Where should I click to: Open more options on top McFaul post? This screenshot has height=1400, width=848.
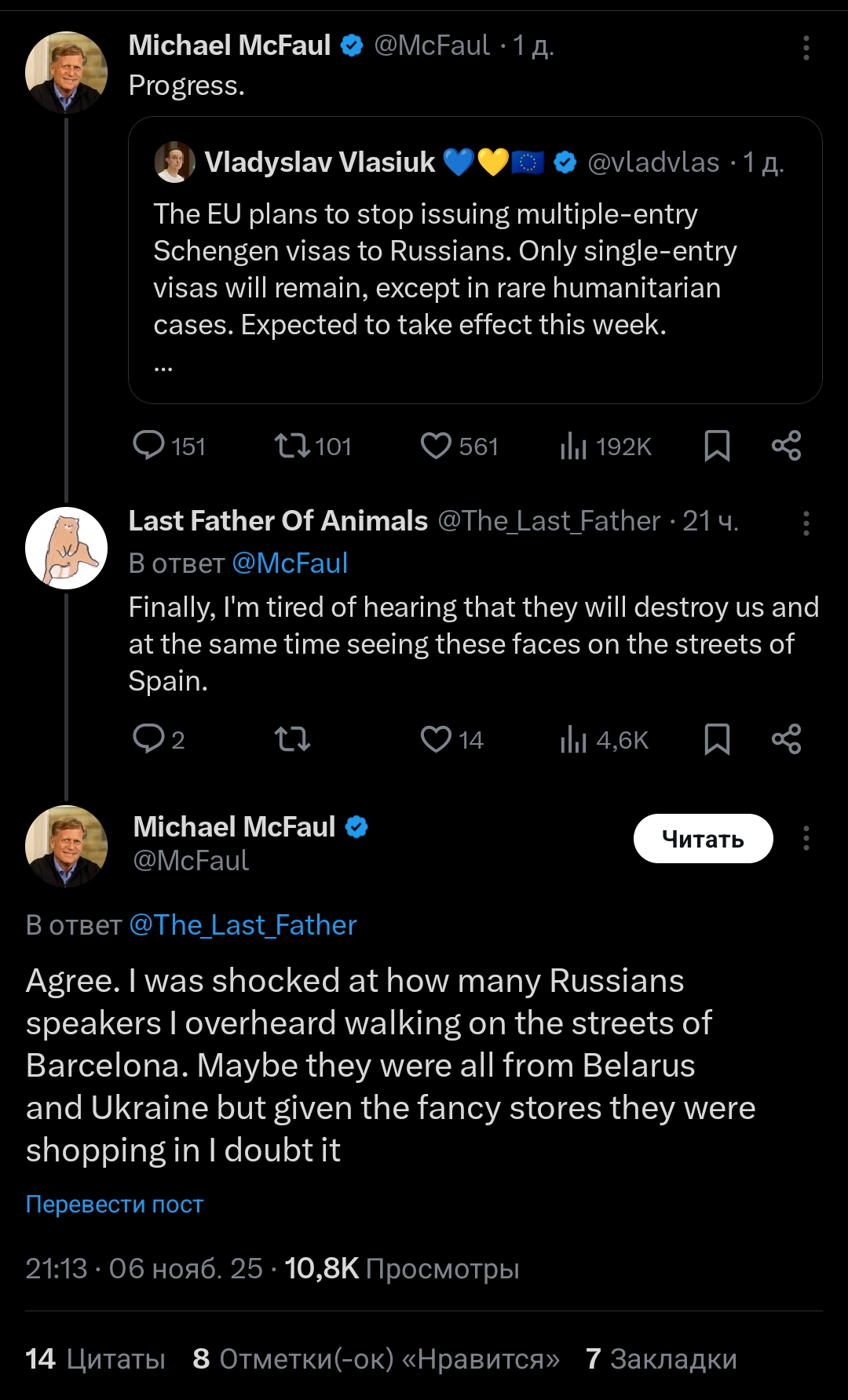(806, 48)
